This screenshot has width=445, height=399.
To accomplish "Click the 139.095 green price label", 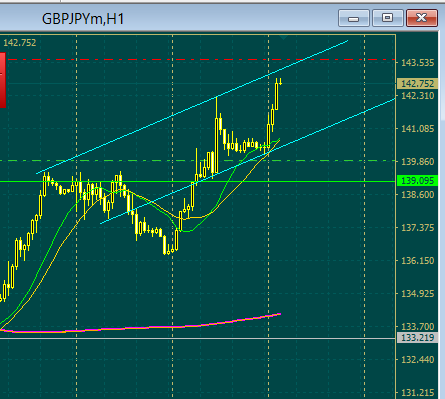I will [x=418, y=181].
